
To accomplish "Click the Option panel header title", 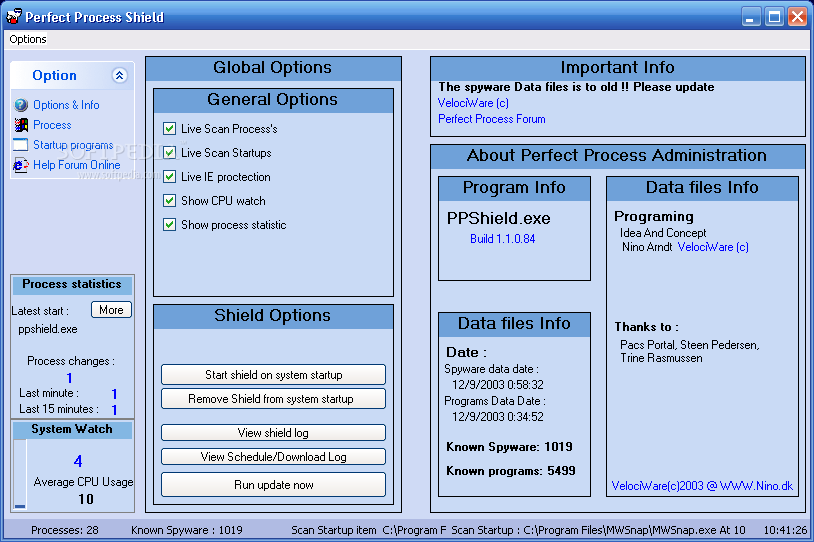I will pos(55,75).
